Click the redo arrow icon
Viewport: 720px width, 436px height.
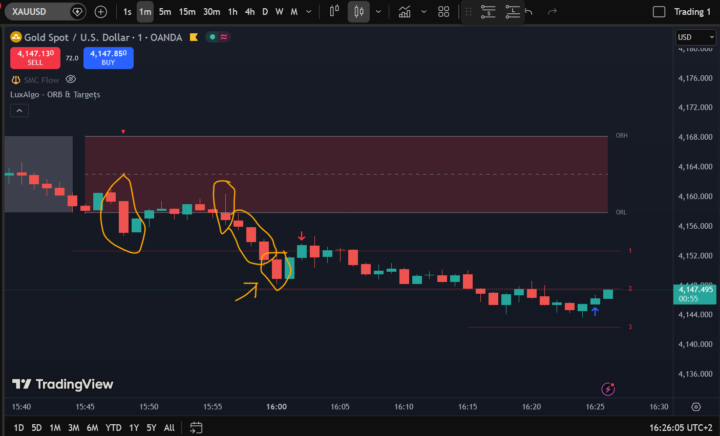[552, 12]
